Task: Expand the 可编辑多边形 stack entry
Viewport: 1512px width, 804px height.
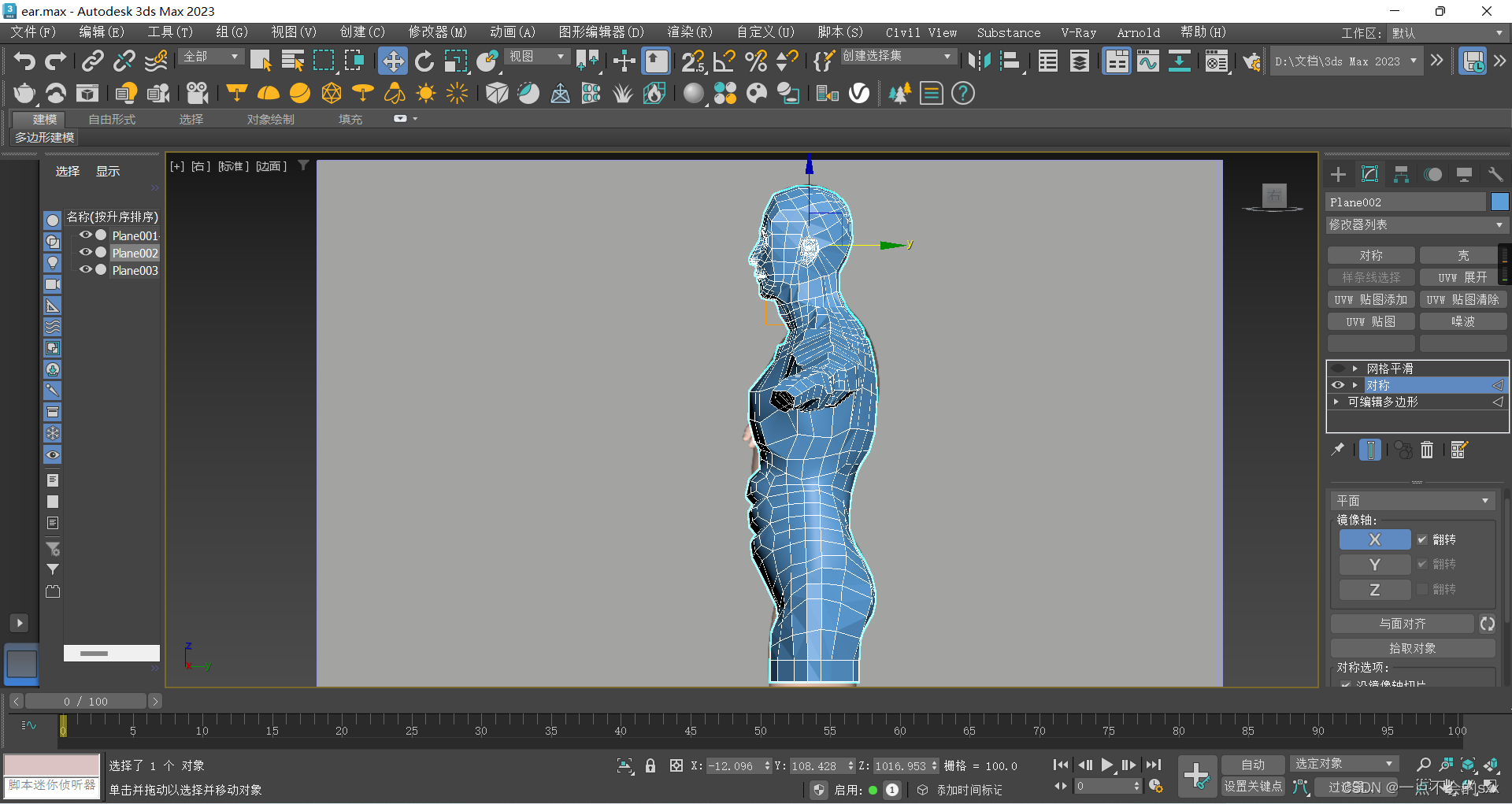Action: coord(1336,402)
